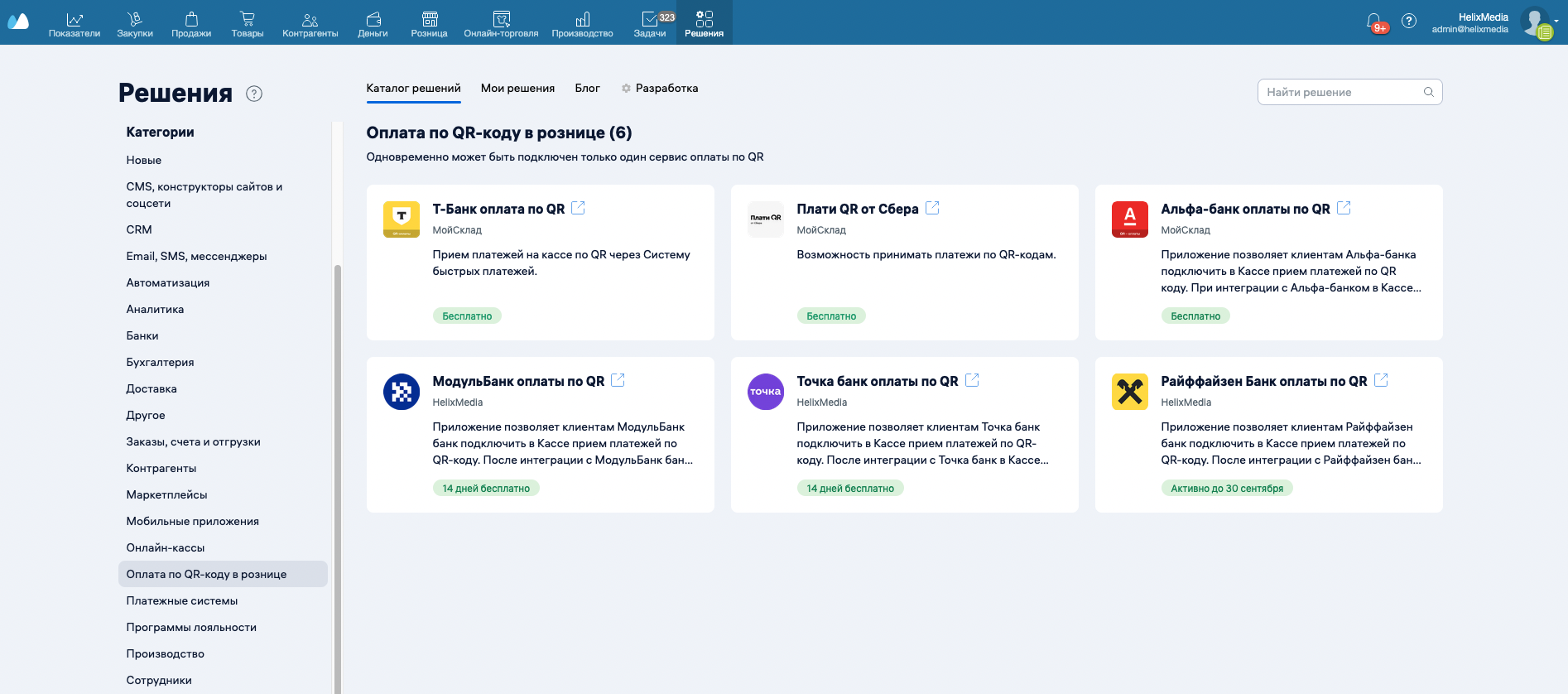Expand the user account dropdown arrow
1568x694 pixels.
(x=1556, y=22)
